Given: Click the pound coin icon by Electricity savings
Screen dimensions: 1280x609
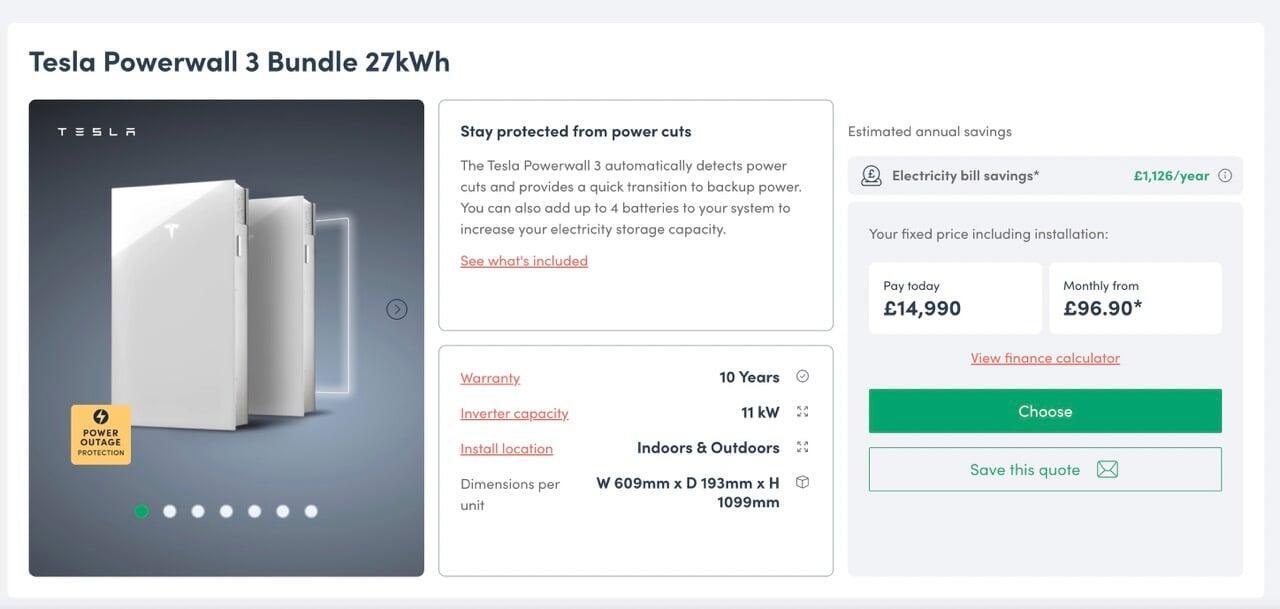Looking at the screenshot, I should [871, 176].
